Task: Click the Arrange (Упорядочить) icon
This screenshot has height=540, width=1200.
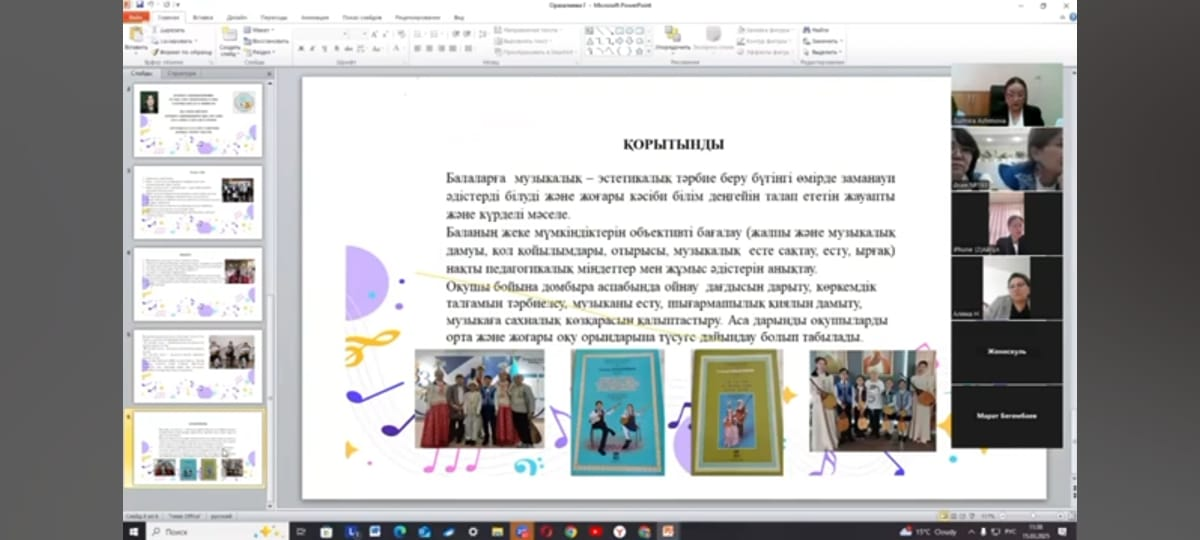Action: click(x=673, y=36)
